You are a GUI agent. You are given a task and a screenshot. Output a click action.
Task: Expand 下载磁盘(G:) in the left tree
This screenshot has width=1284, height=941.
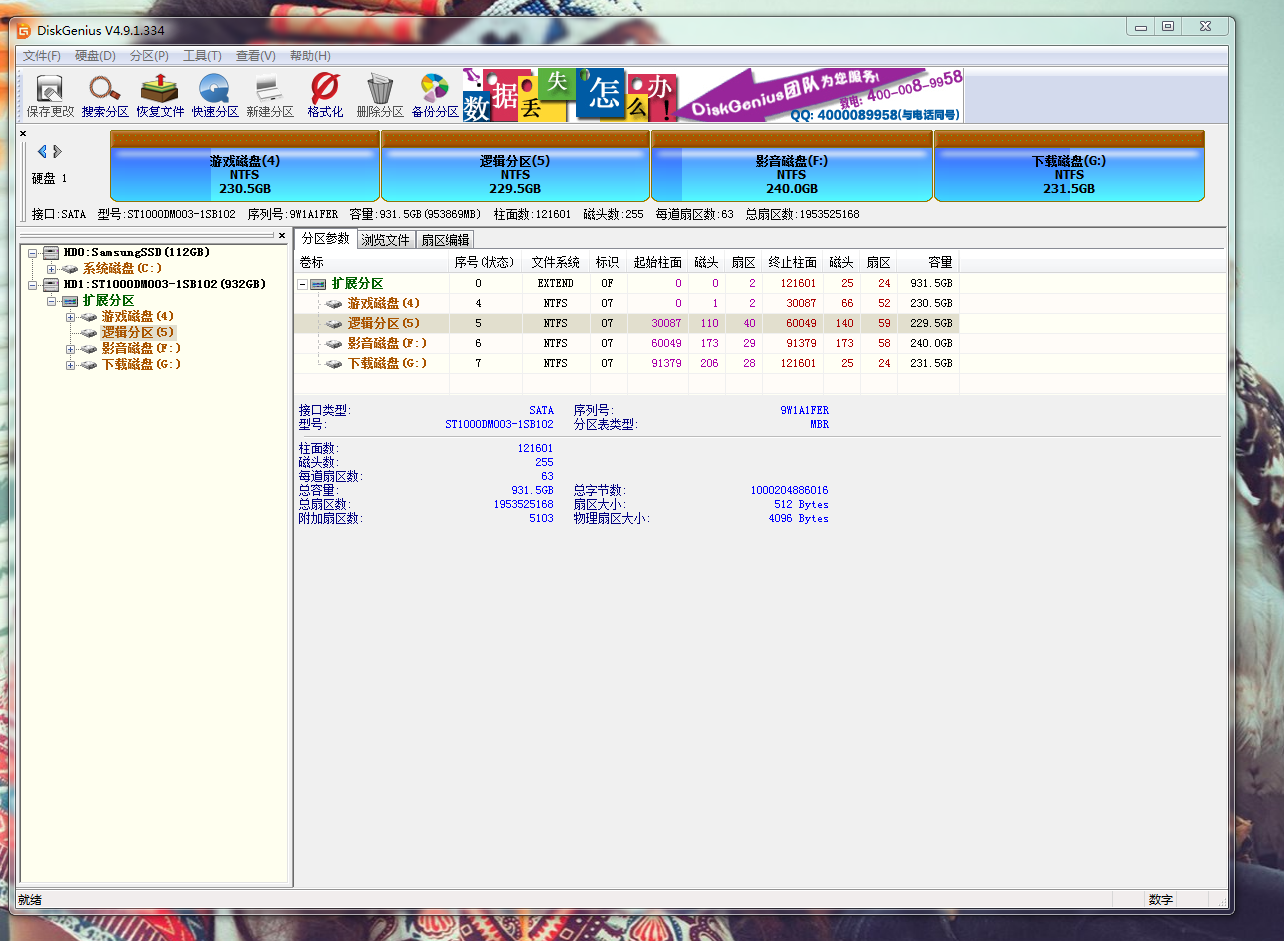click(71, 364)
